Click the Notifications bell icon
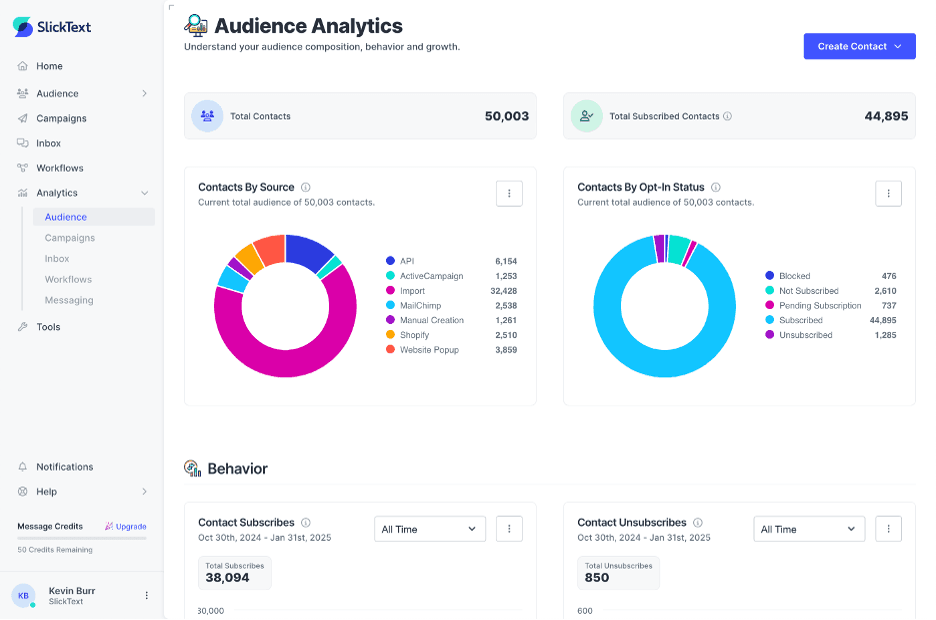 (x=21, y=466)
